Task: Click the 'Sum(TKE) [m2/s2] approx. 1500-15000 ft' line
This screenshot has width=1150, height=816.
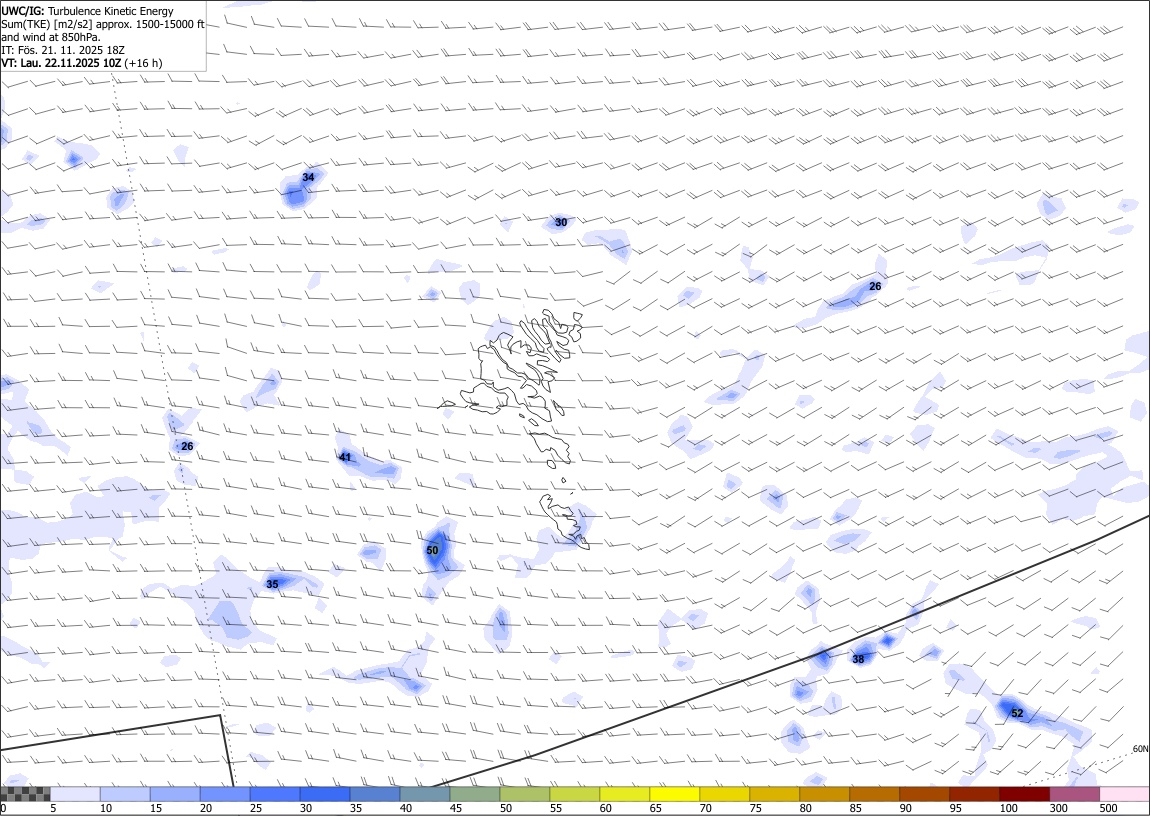Action: pyautogui.click(x=103, y=24)
